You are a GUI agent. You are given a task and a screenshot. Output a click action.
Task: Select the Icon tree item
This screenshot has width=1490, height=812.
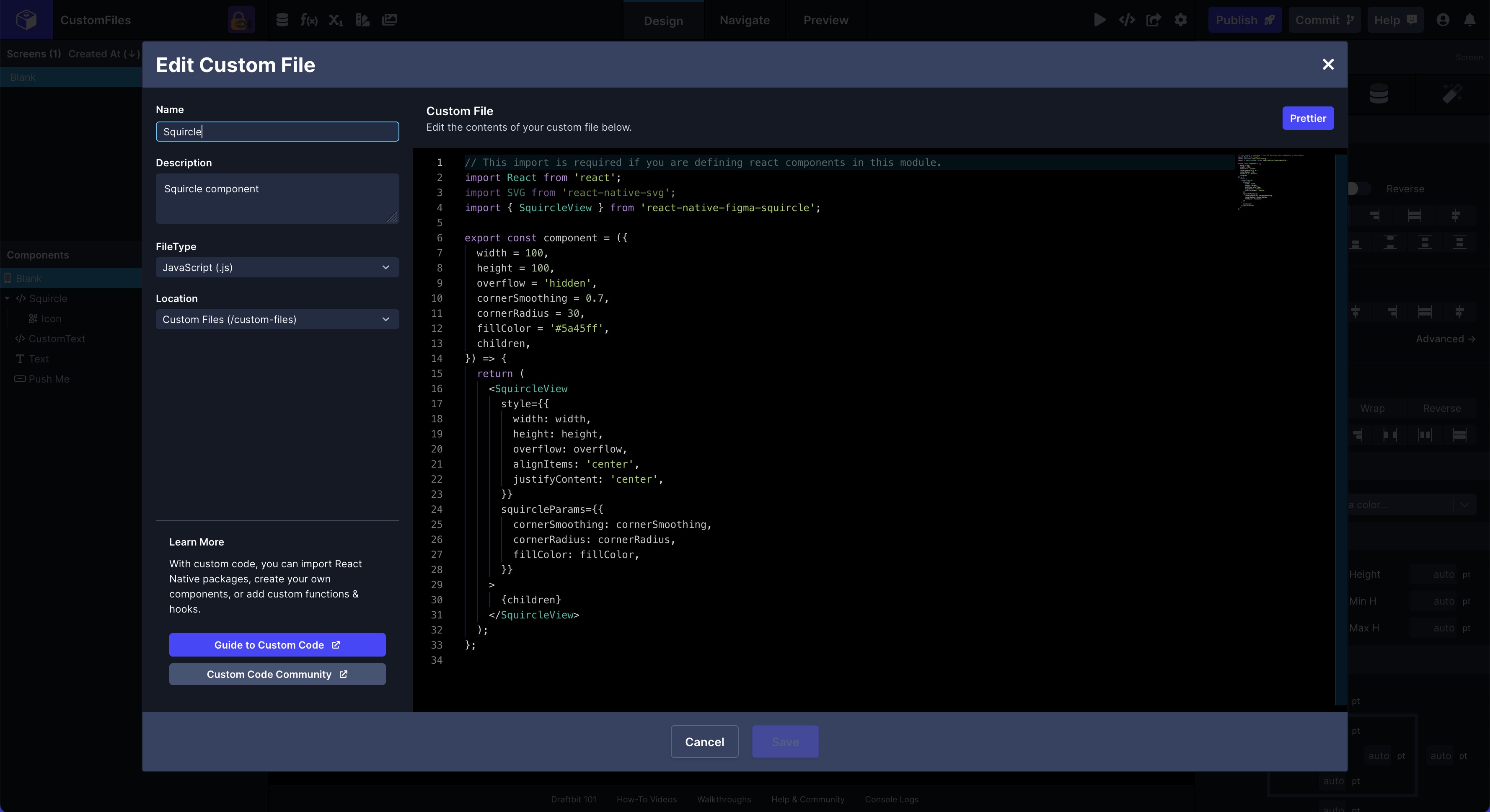(x=51, y=319)
